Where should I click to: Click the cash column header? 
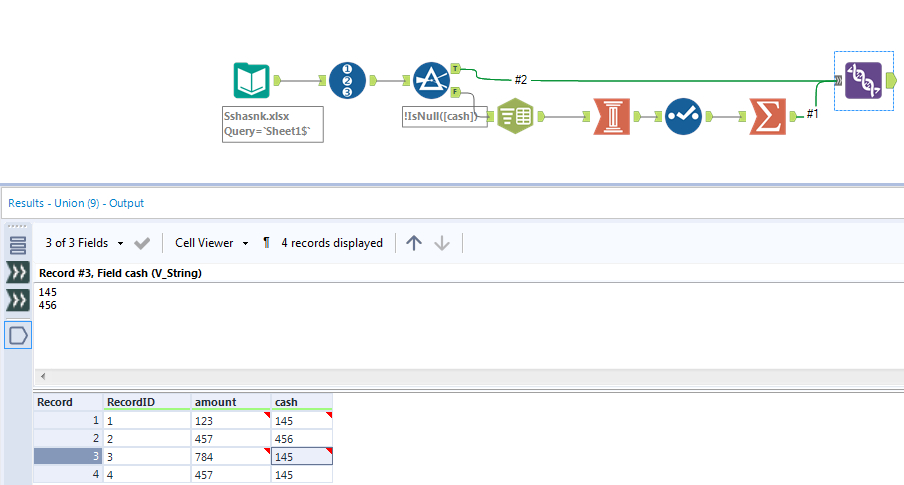point(302,402)
